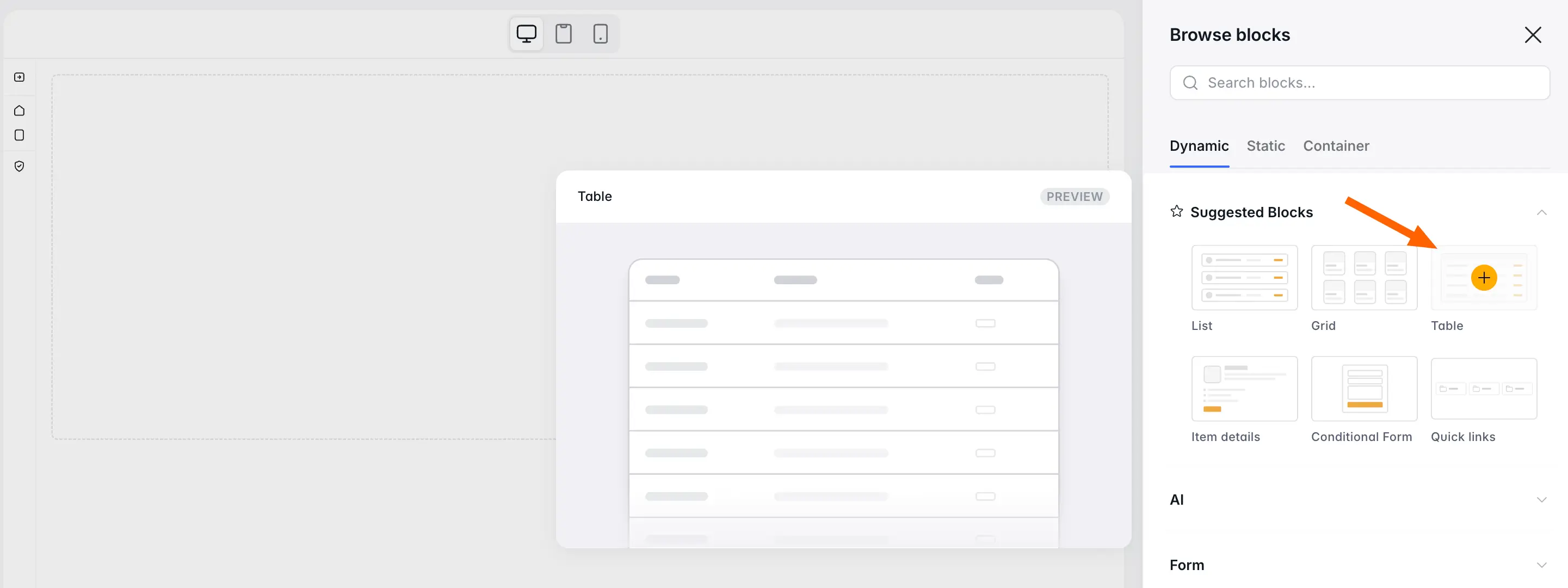Open the shield security sidebar icon

[x=20, y=167]
